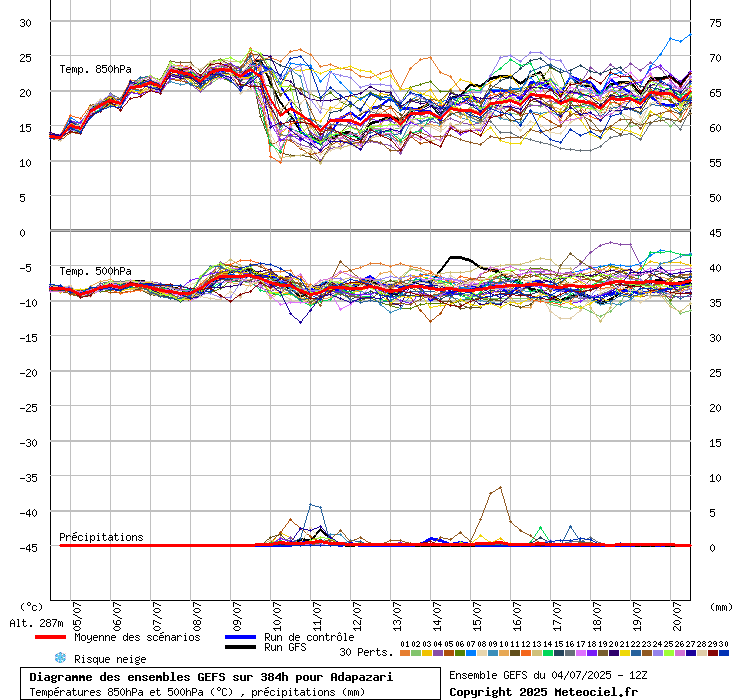Click the Run de contrôle legend text
Screen dimensions: 740x700
coord(309,637)
